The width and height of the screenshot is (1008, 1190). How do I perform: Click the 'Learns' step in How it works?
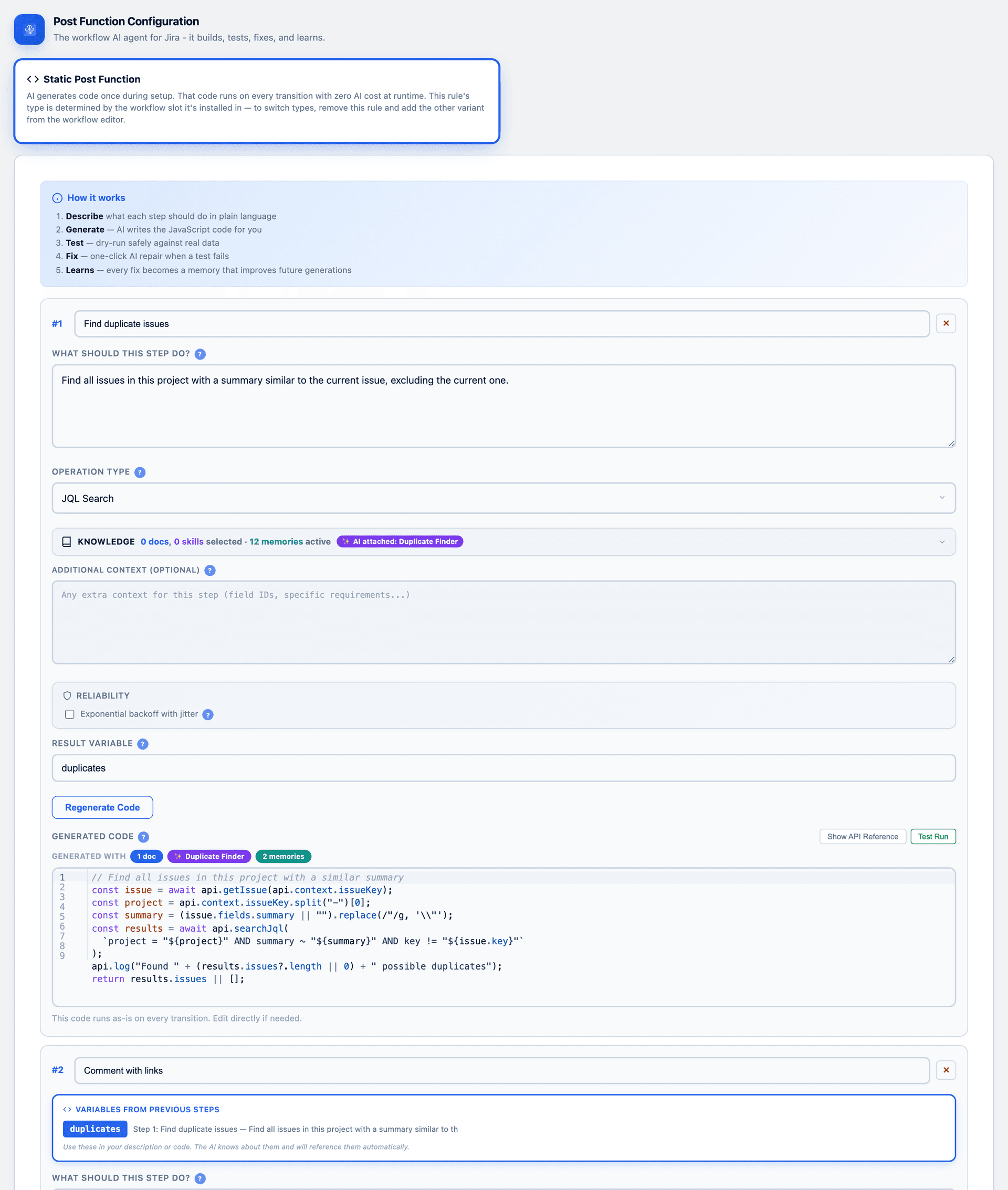(x=208, y=270)
